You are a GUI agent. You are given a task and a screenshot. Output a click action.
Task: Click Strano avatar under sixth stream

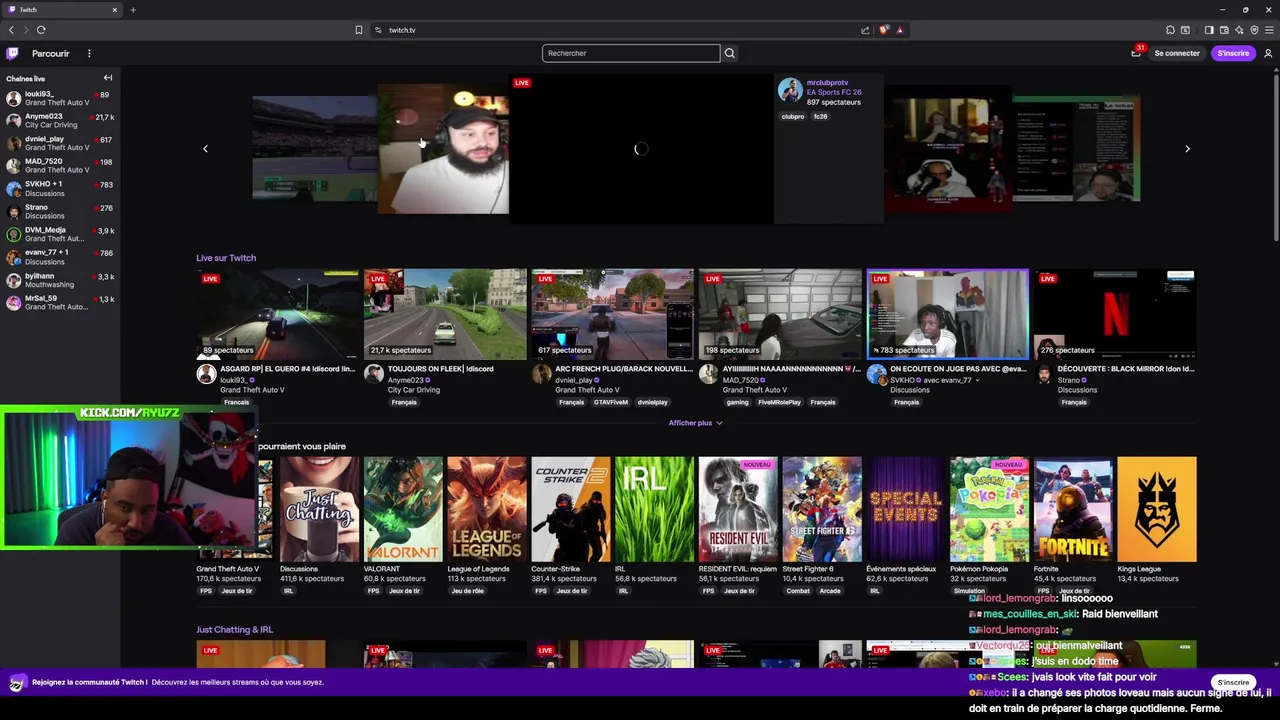1044,374
